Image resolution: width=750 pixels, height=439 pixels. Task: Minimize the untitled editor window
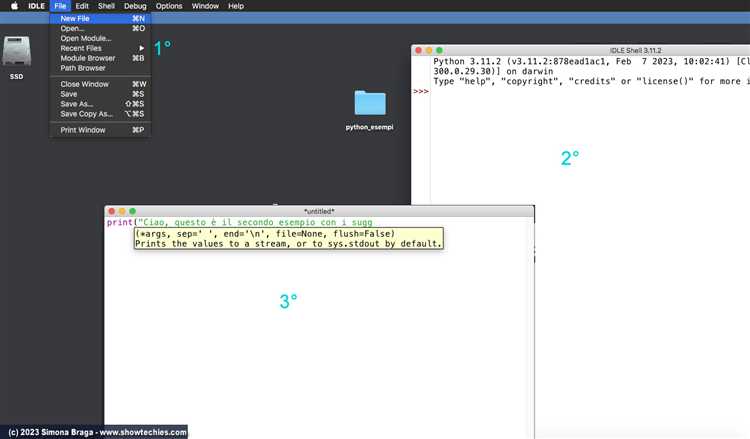122,211
